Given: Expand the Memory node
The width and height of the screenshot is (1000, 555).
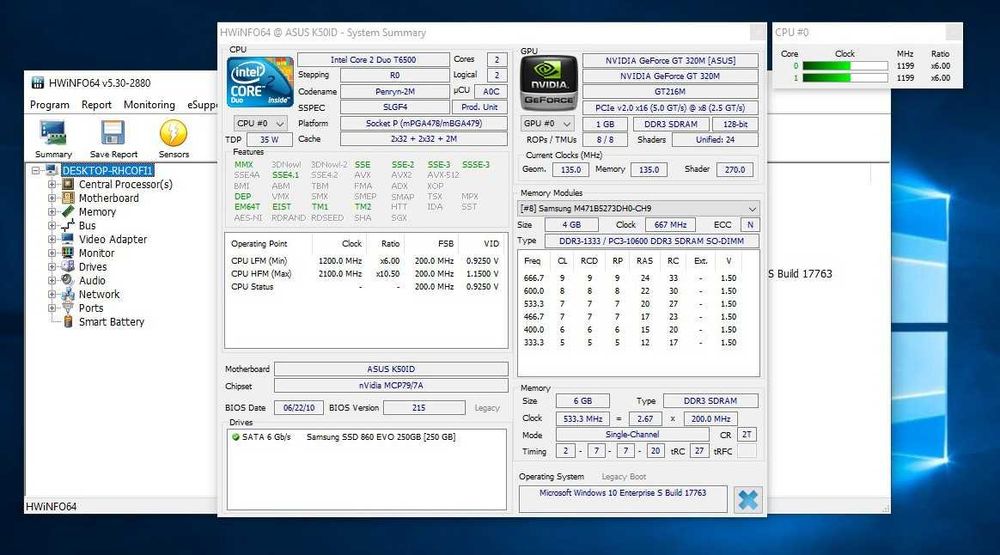Looking at the screenshot, I should click(52, 212).
